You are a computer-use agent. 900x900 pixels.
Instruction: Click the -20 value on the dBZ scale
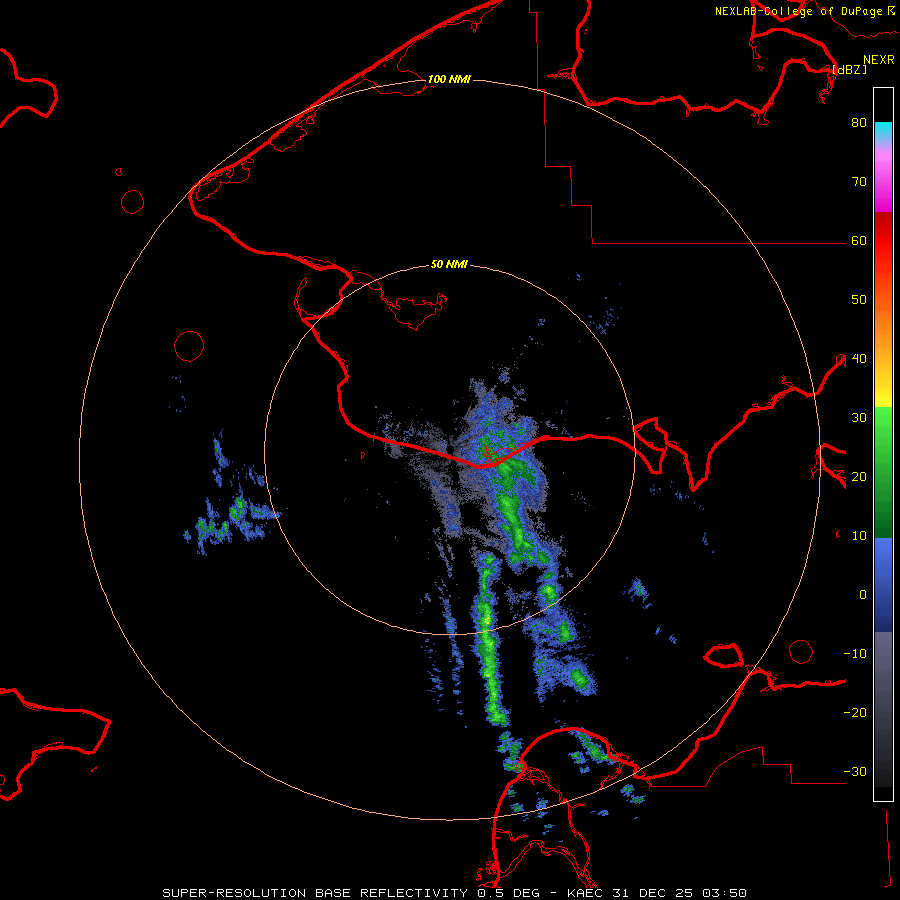(x=855, y=713)
